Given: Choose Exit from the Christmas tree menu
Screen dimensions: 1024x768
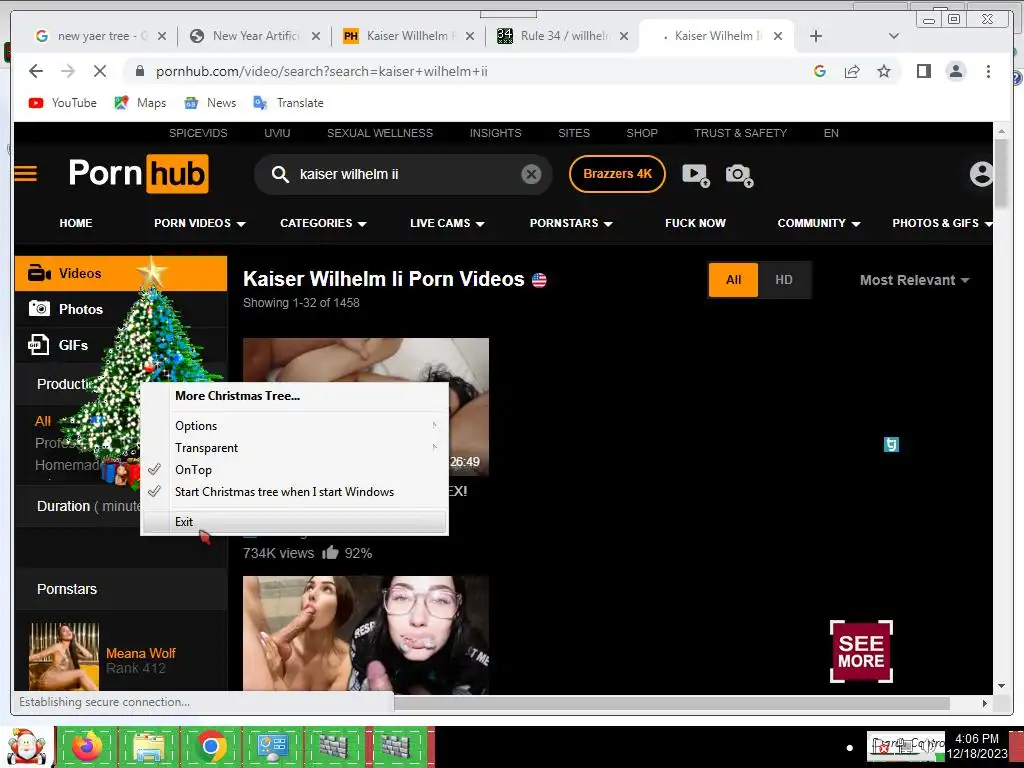Looking at the screenshot, I should (294, 522).
